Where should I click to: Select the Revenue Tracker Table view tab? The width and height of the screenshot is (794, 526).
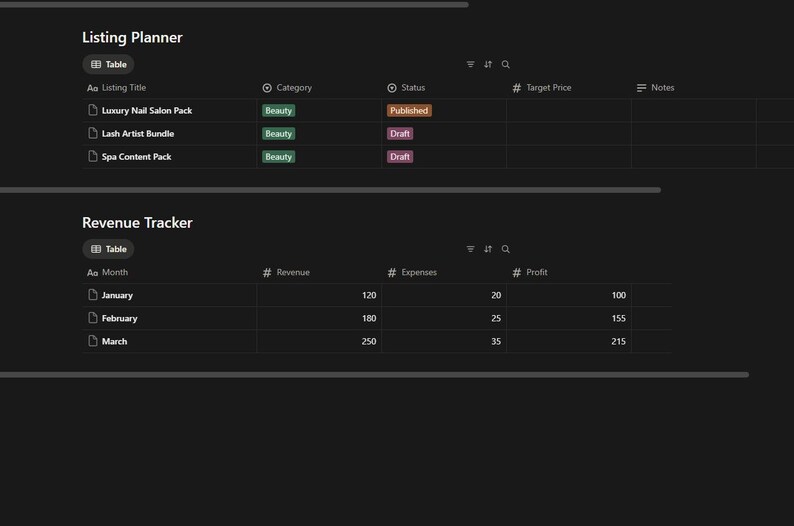(108, 249)
